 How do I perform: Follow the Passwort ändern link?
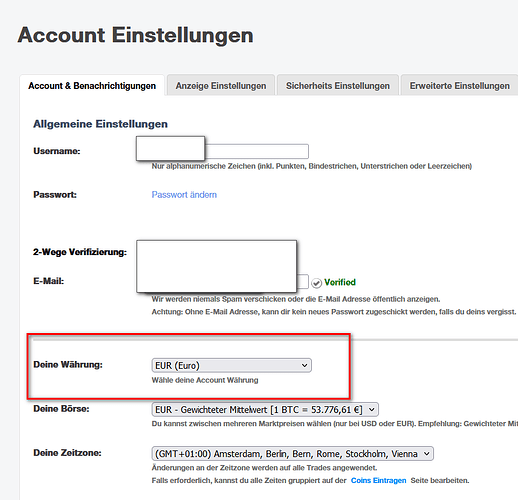pyautogui.click(x=184, y=195)
